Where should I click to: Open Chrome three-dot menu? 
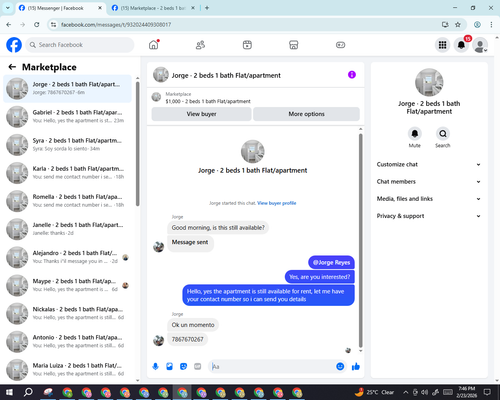(x=491, y=25)
